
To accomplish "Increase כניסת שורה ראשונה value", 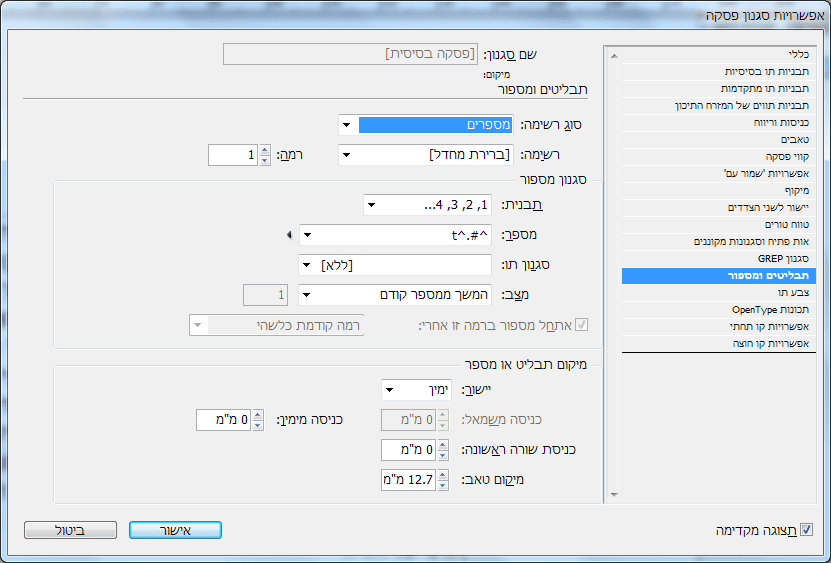I will click(443, 445).
